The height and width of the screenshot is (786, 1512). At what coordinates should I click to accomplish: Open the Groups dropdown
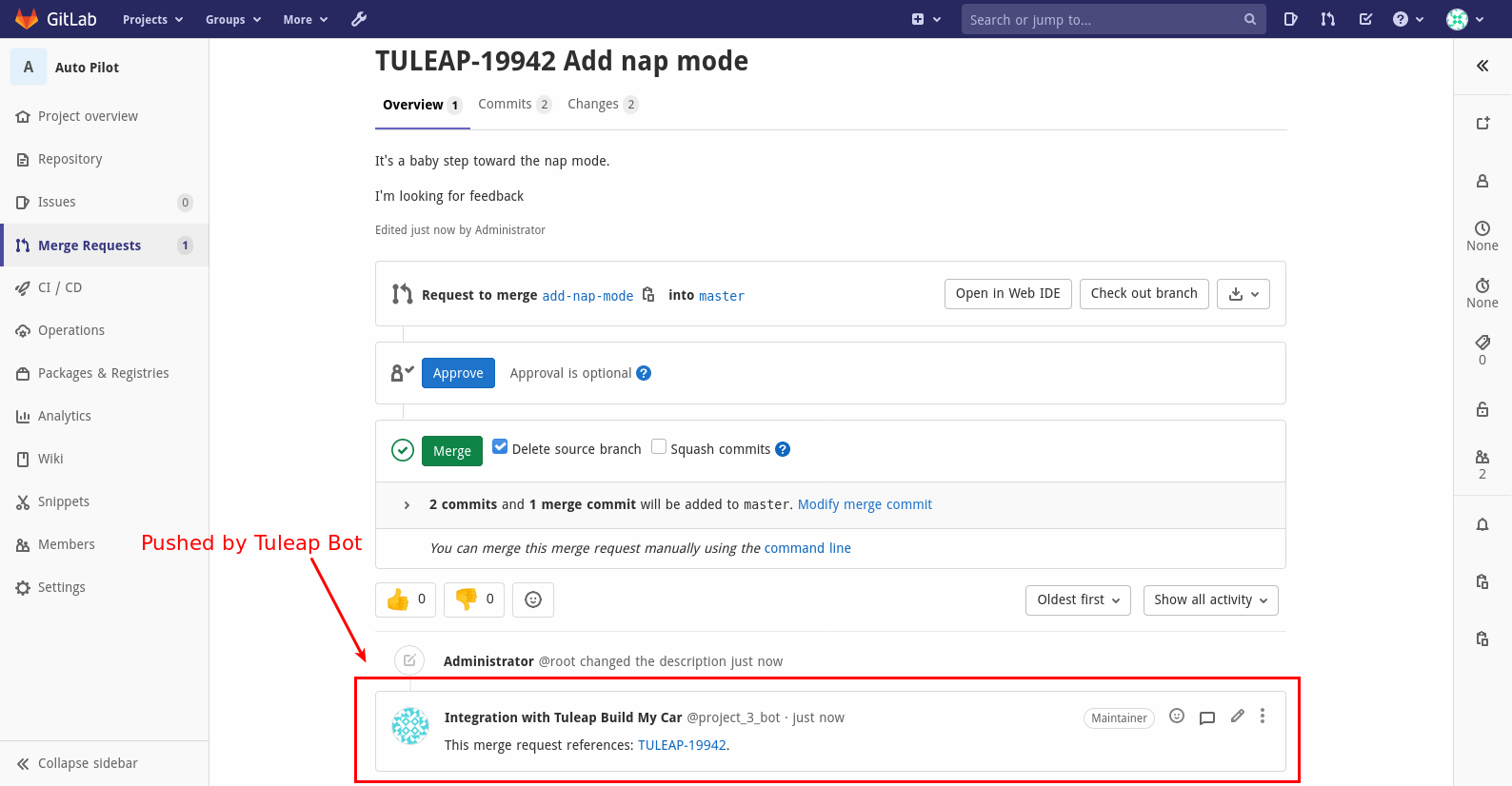coord(233,19)
